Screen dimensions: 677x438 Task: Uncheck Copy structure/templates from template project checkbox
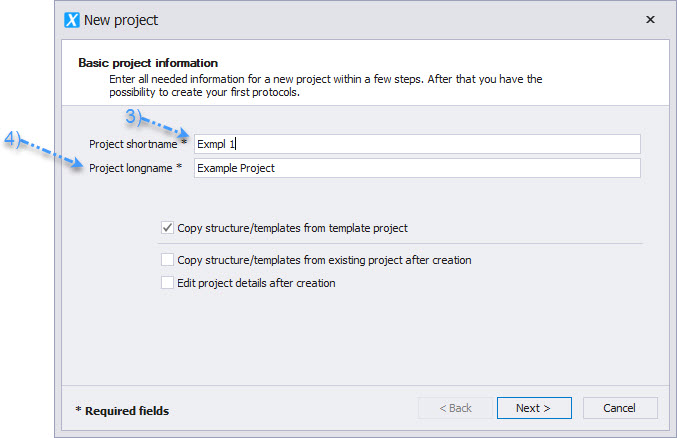point(168,228)
